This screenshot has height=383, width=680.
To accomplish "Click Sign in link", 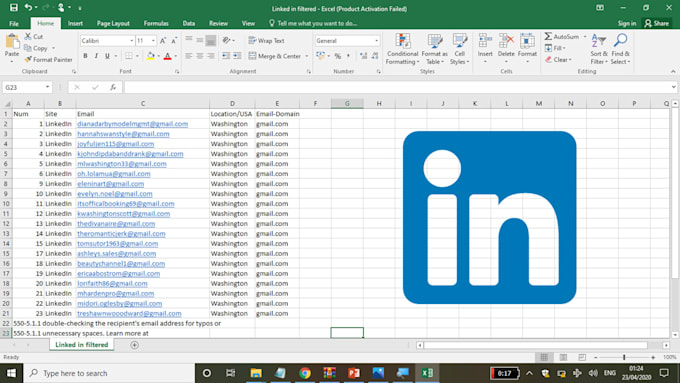I will [627, 23].
